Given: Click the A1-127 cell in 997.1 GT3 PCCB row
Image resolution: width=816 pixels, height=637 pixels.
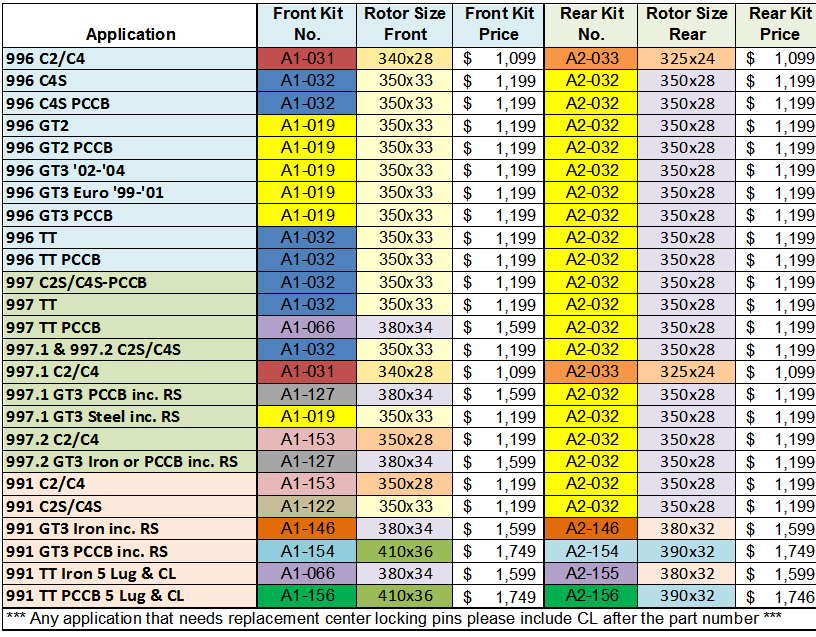Looking at the screenshot, I should pos(307,394).
